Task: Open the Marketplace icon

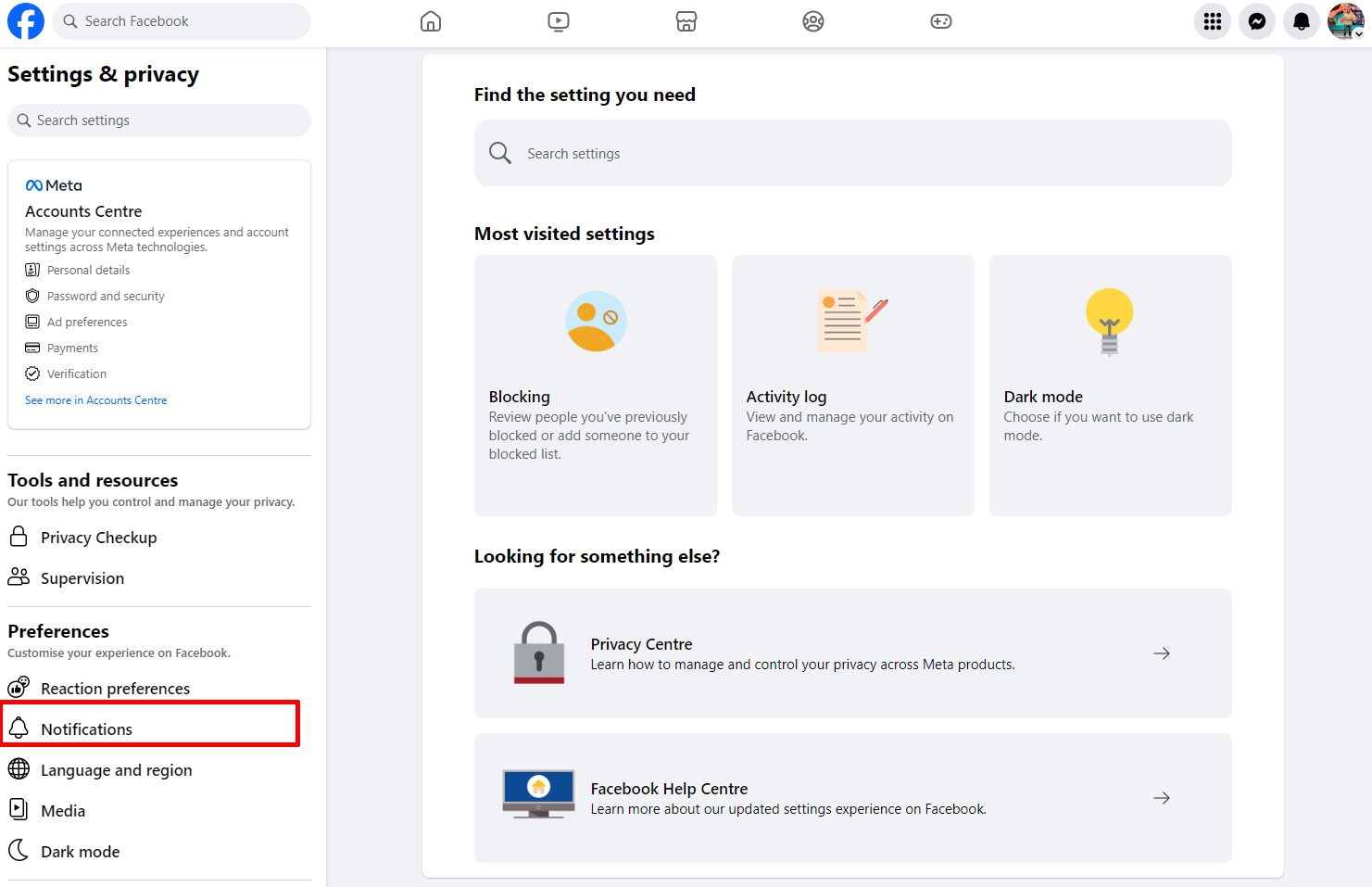Action: (x=686, y=21)
